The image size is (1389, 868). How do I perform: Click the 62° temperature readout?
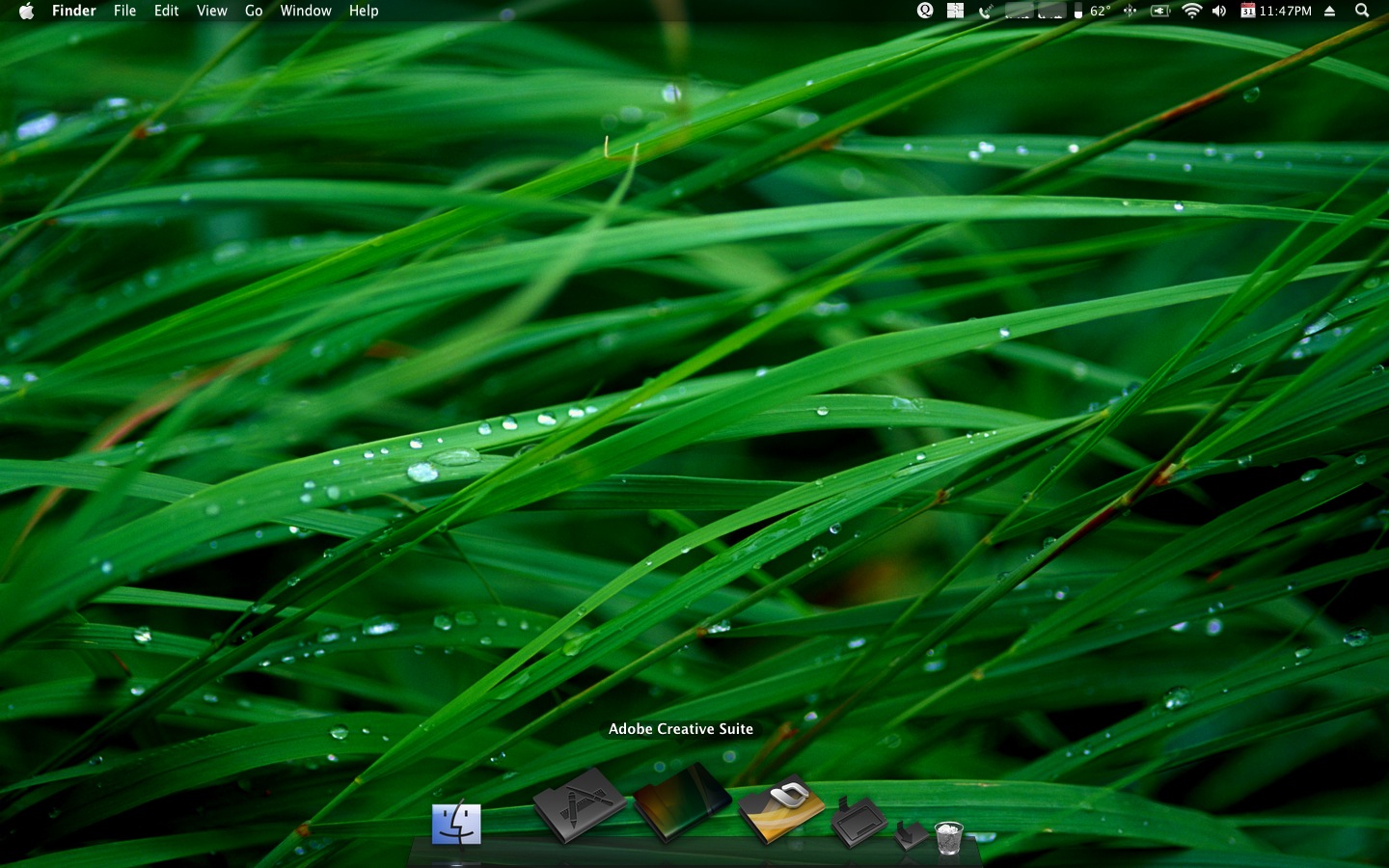(1101, 11)
